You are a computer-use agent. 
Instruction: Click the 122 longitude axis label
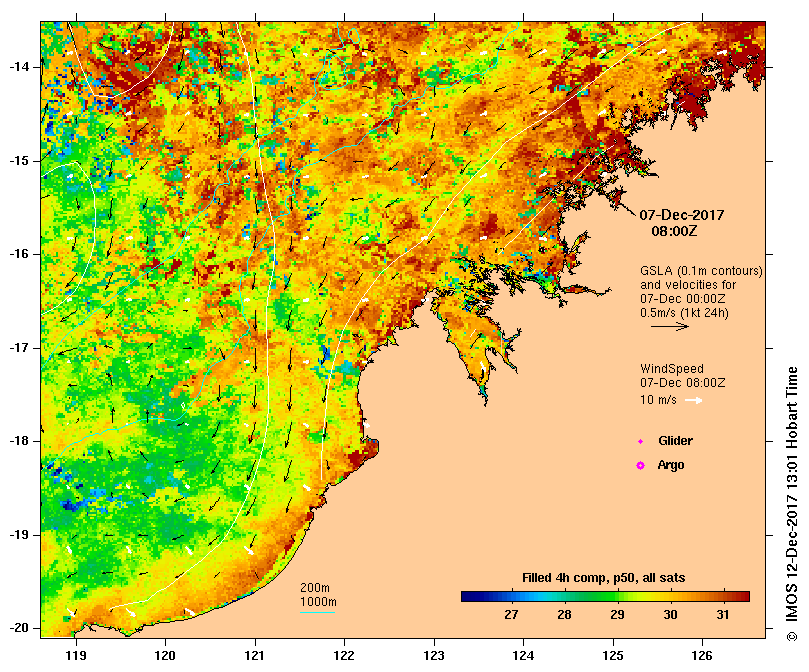[344, 656]
